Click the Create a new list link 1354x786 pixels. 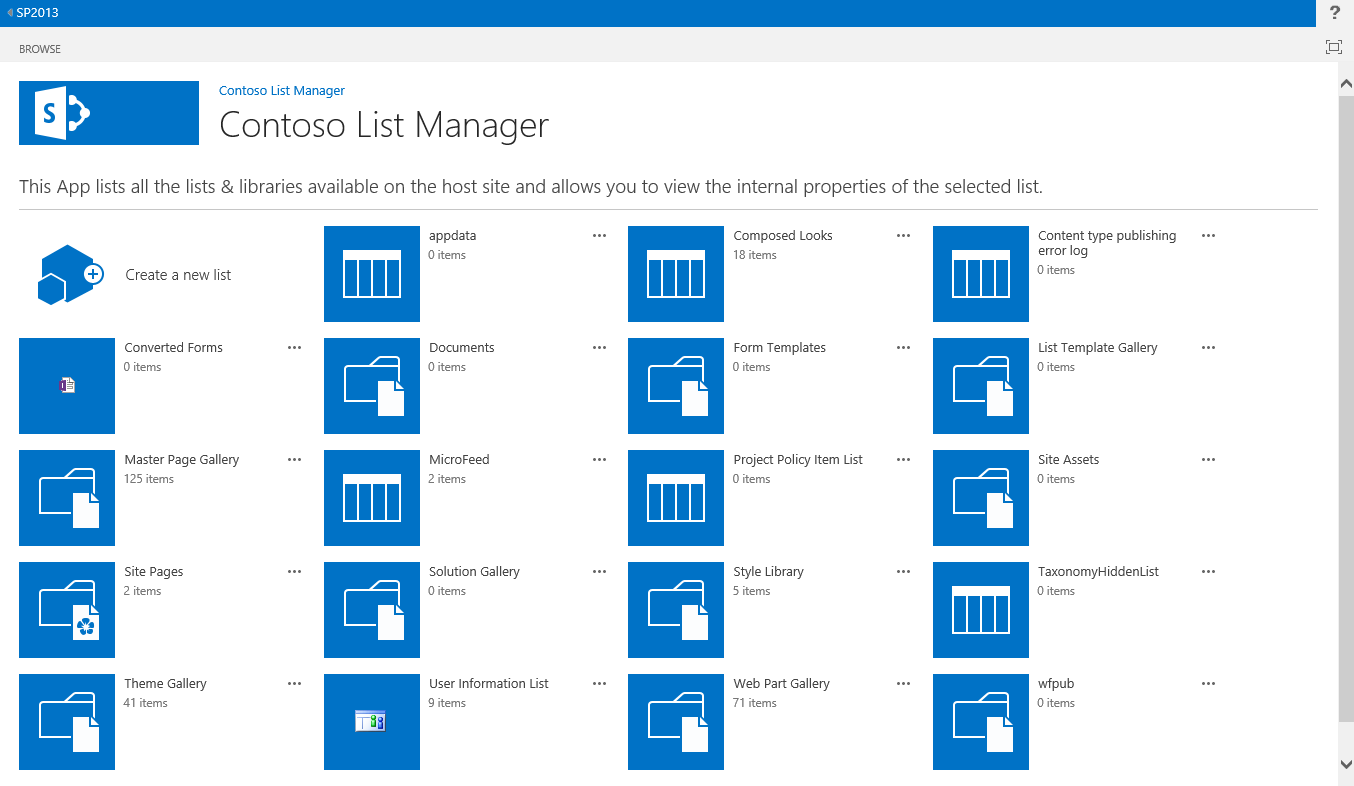click(178, 275)
